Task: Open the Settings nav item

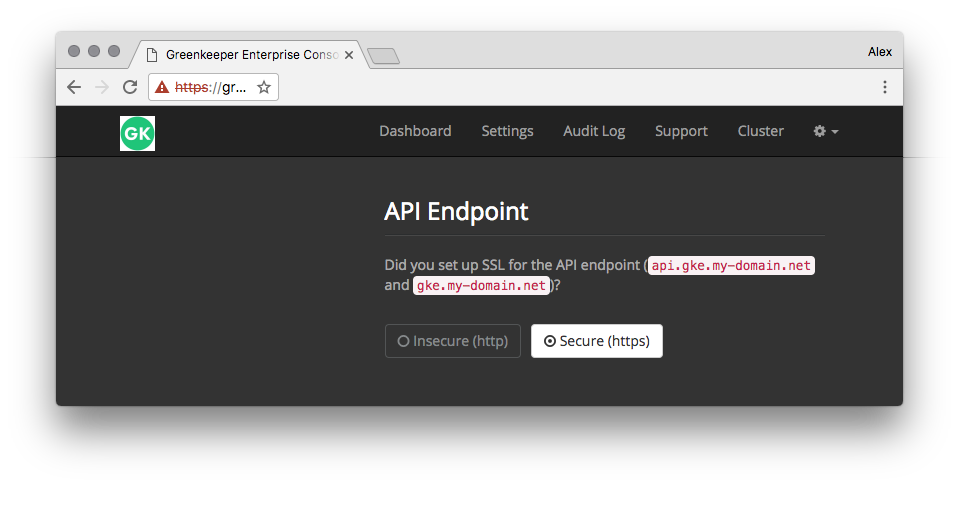Action: pos(507,131)
